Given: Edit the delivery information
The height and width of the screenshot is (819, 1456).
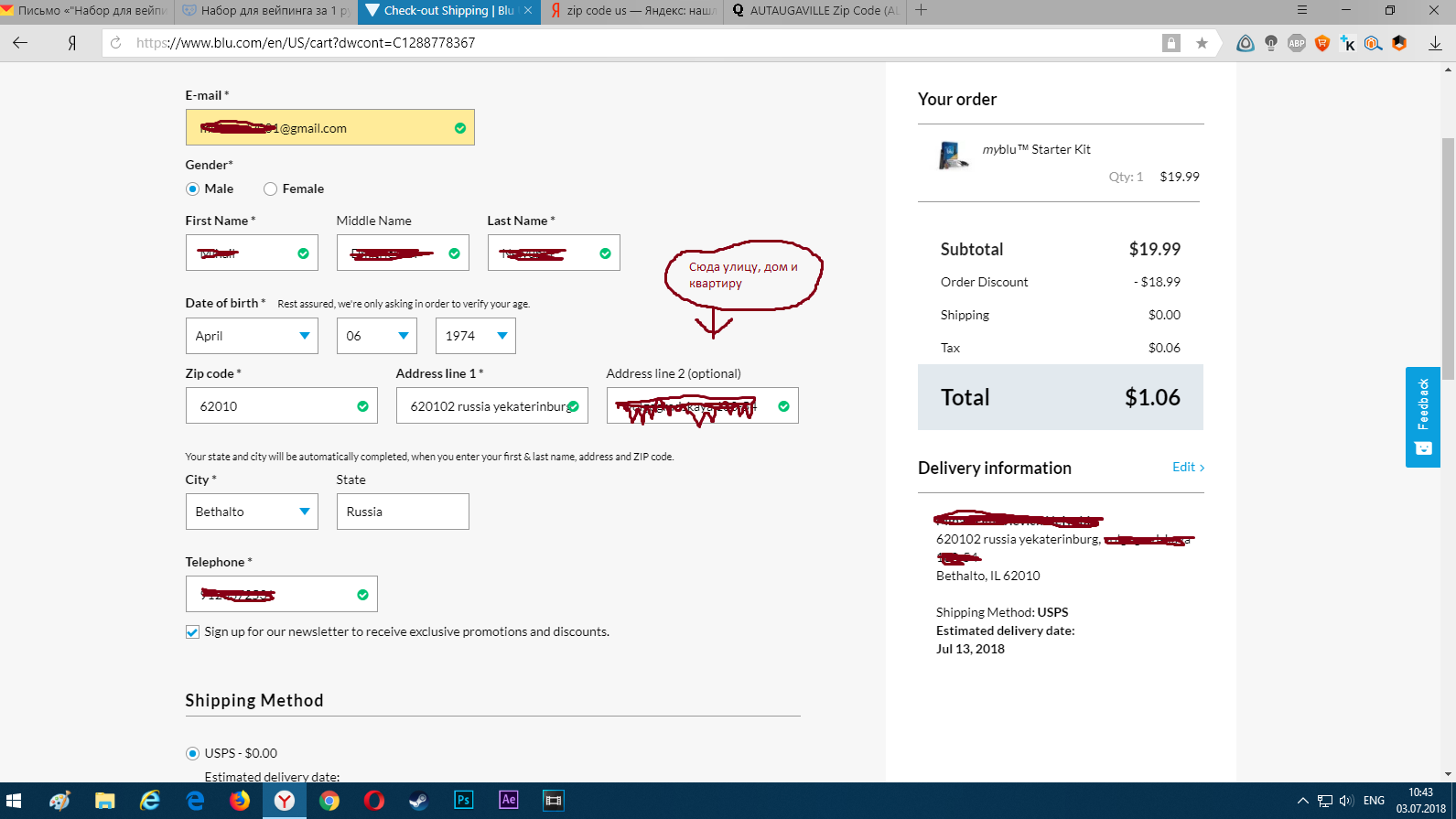Looking at the screenshot, I should point(1188,467).
